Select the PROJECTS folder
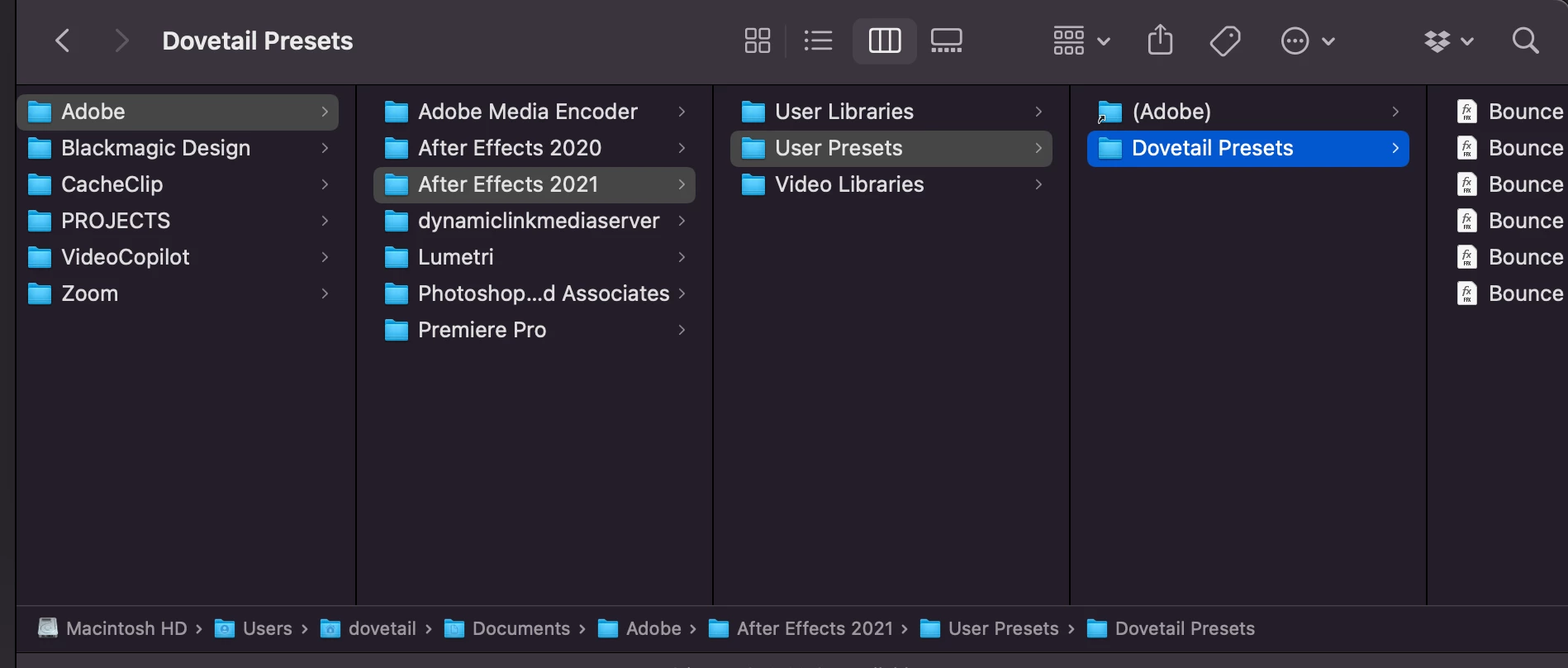 178,221
